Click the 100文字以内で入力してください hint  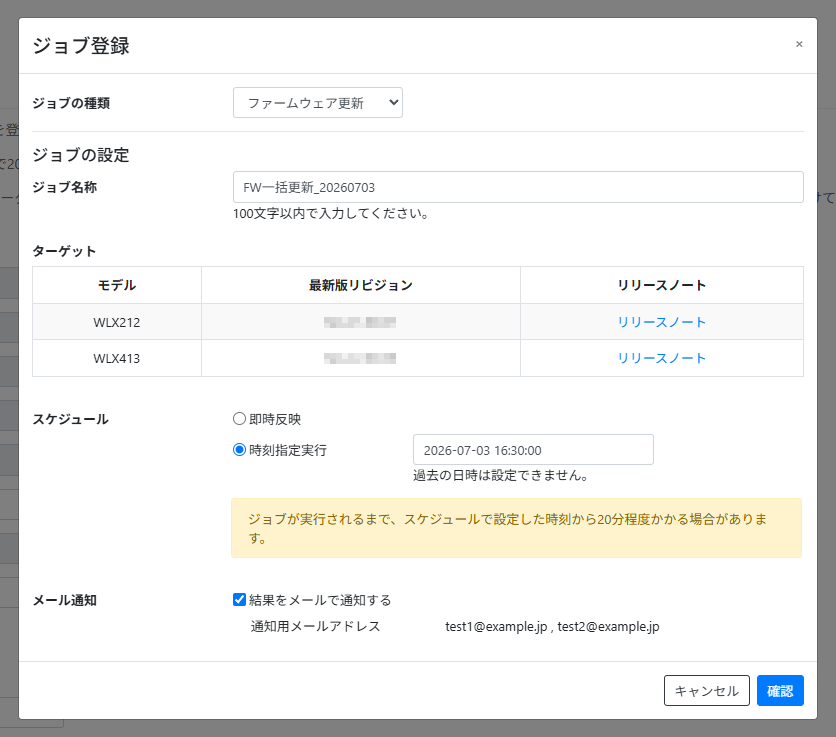[331, 214]
